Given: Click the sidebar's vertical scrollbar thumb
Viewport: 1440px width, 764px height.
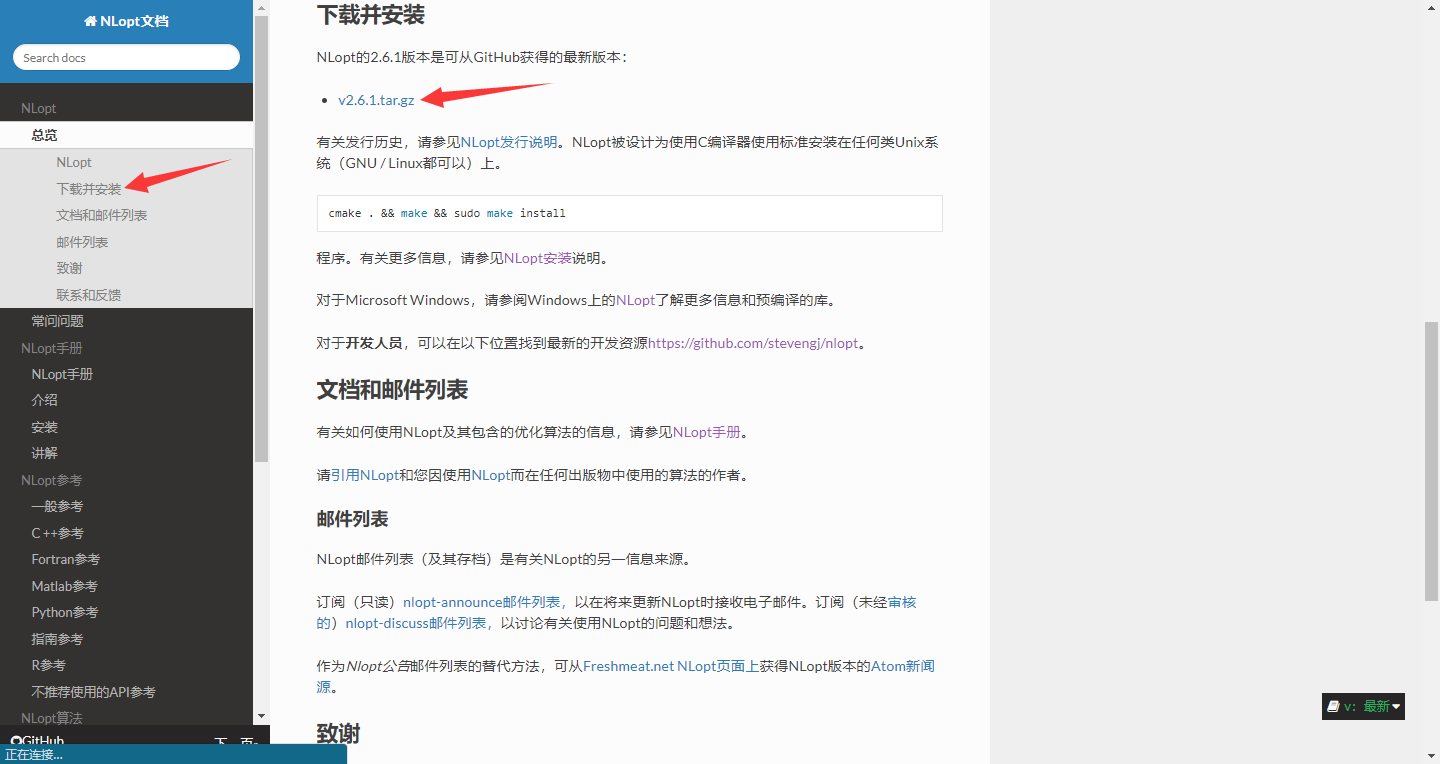Looking at the screenshot, I should point(261,239).
